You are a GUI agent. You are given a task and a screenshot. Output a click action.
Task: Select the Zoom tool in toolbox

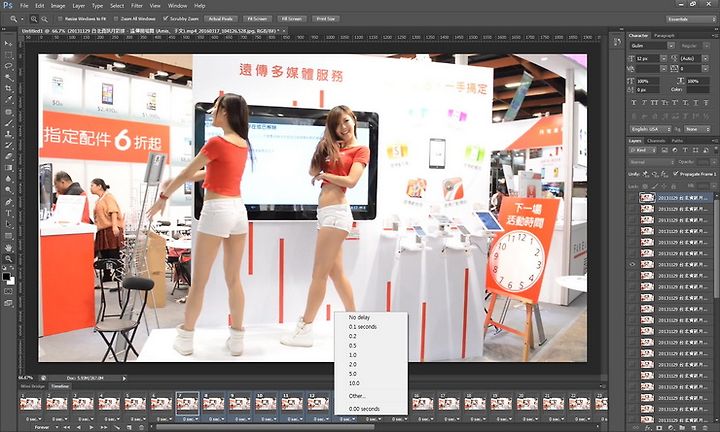(x=8, y=259)
